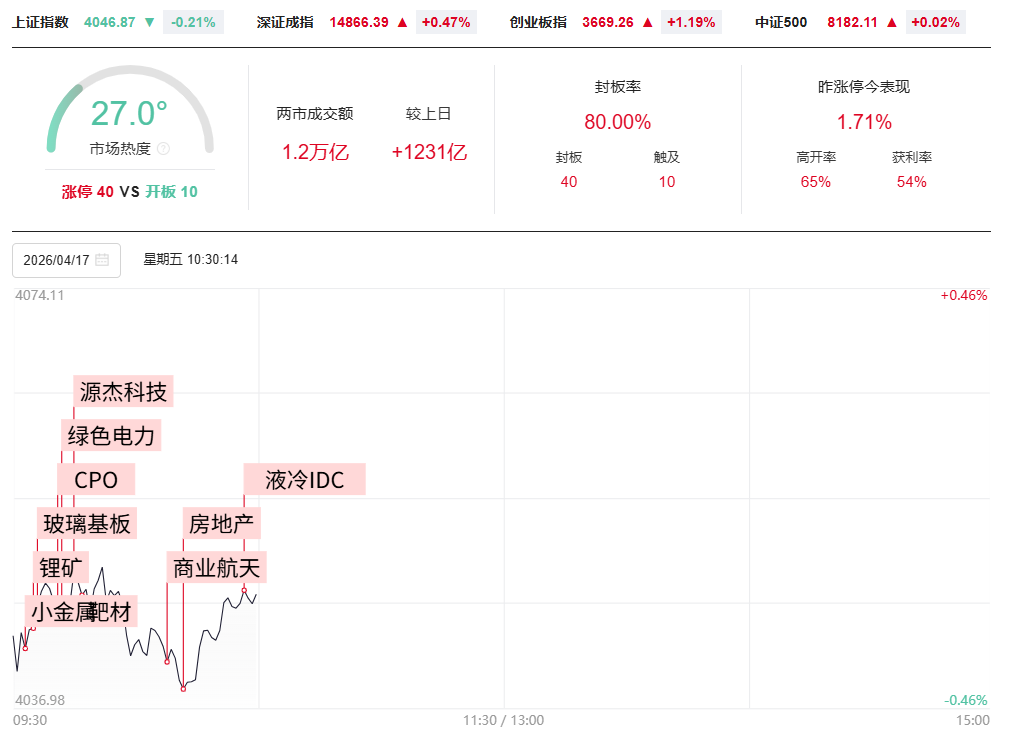Click the 开板 10 count

(172, 192)
